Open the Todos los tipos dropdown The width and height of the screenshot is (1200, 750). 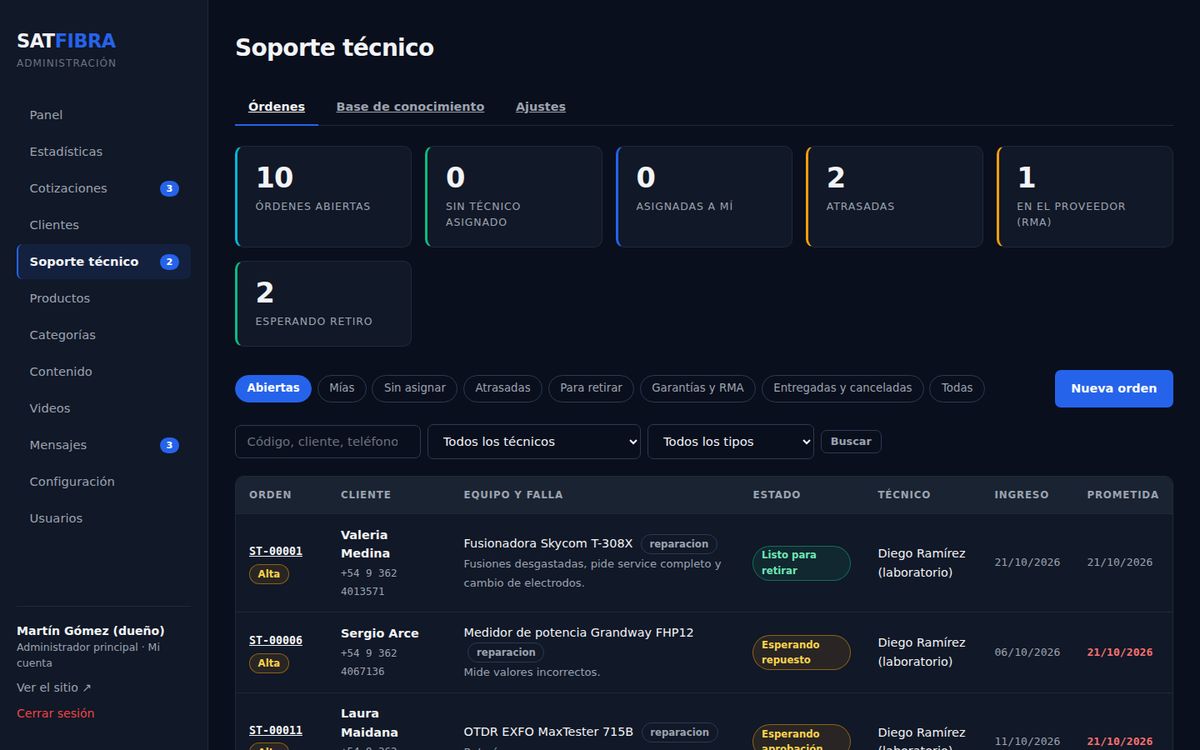pyautogui.click(x=731, y=442)
